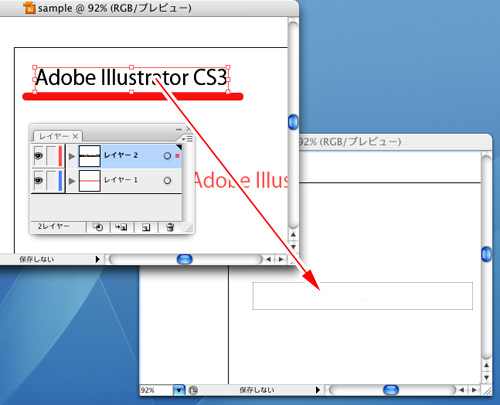Image resolution: width=500 pixels, height=405 pixels.
Task: Click the back window title bar text
Action: [350, 142]
